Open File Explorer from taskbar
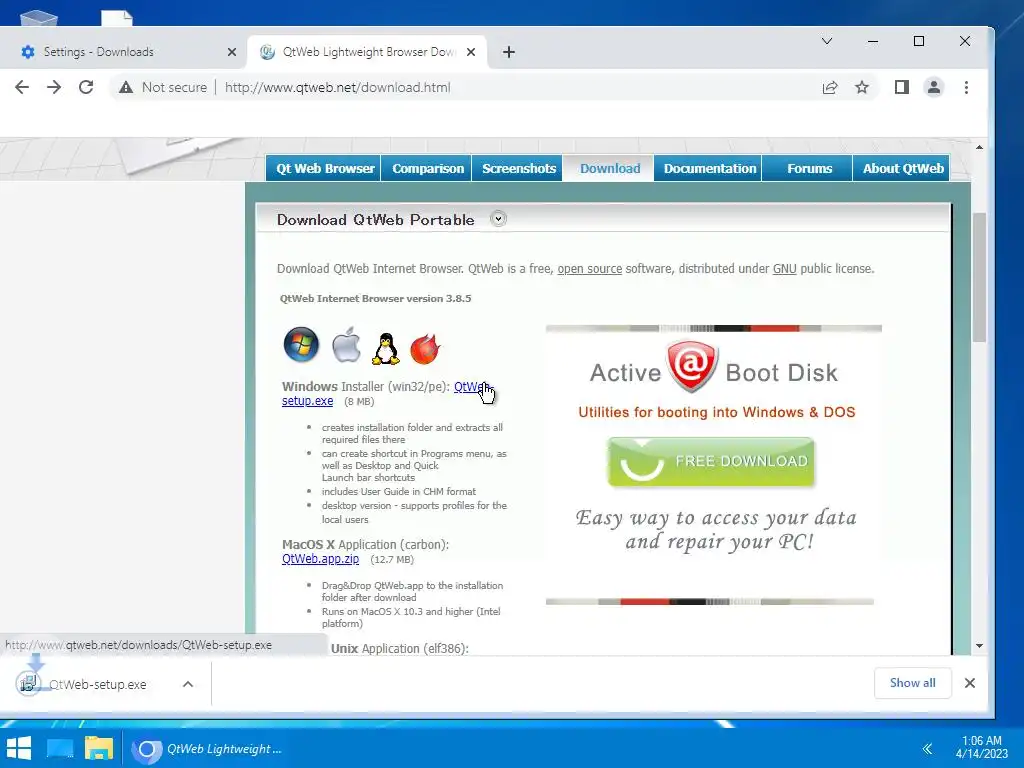 tap(99, 748)
